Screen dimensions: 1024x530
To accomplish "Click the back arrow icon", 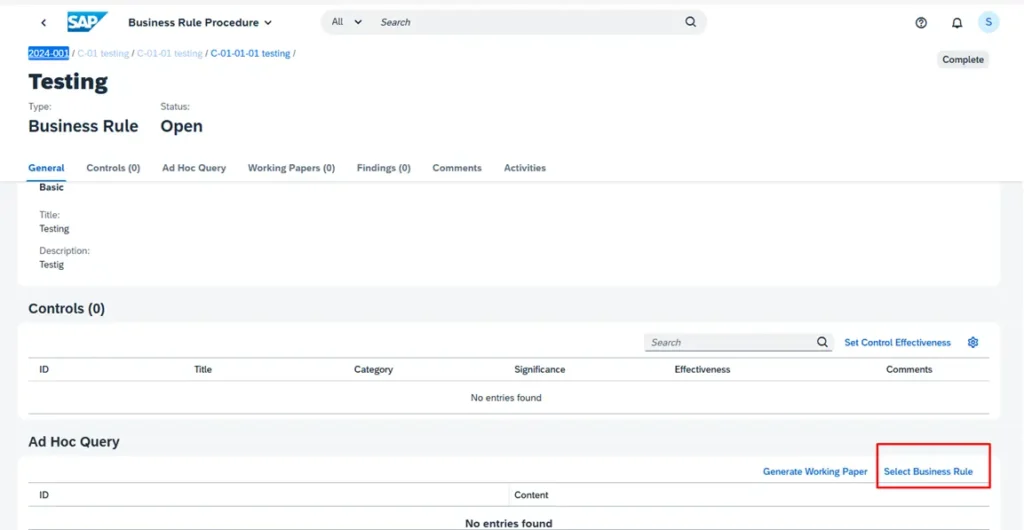I will 43,22.
